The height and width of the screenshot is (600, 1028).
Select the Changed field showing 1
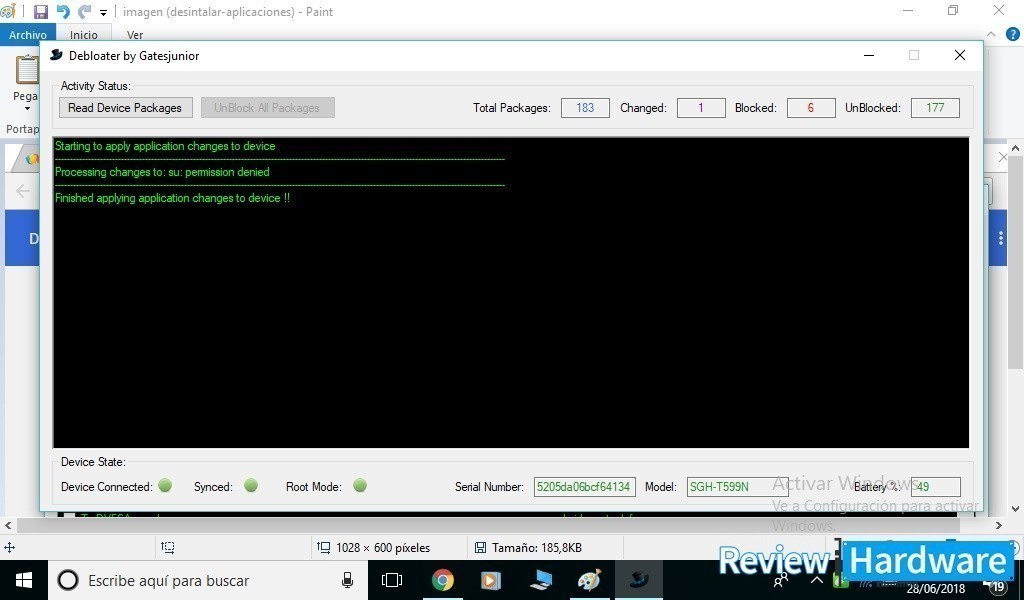701,108
